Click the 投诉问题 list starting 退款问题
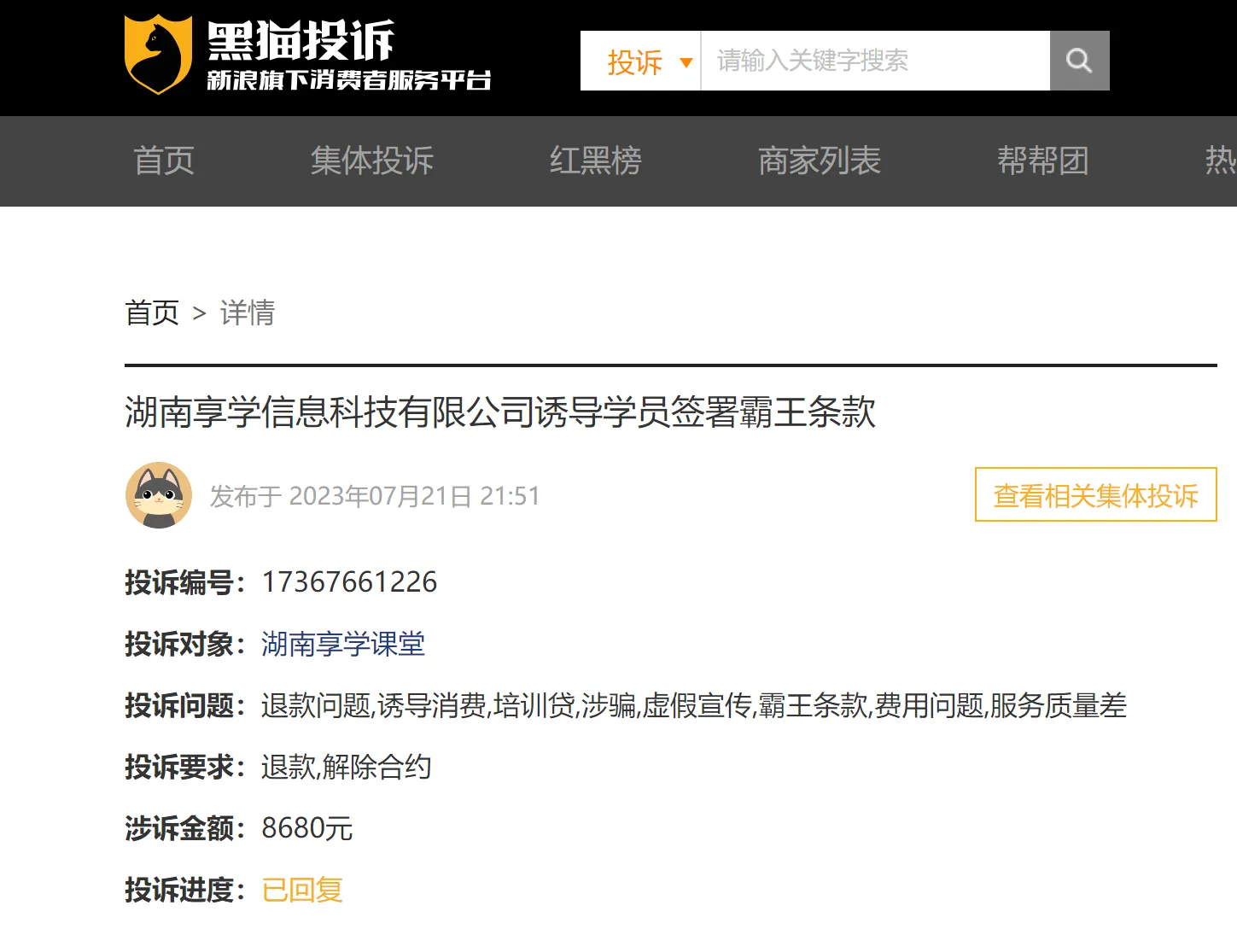 [x=694, y=705]
